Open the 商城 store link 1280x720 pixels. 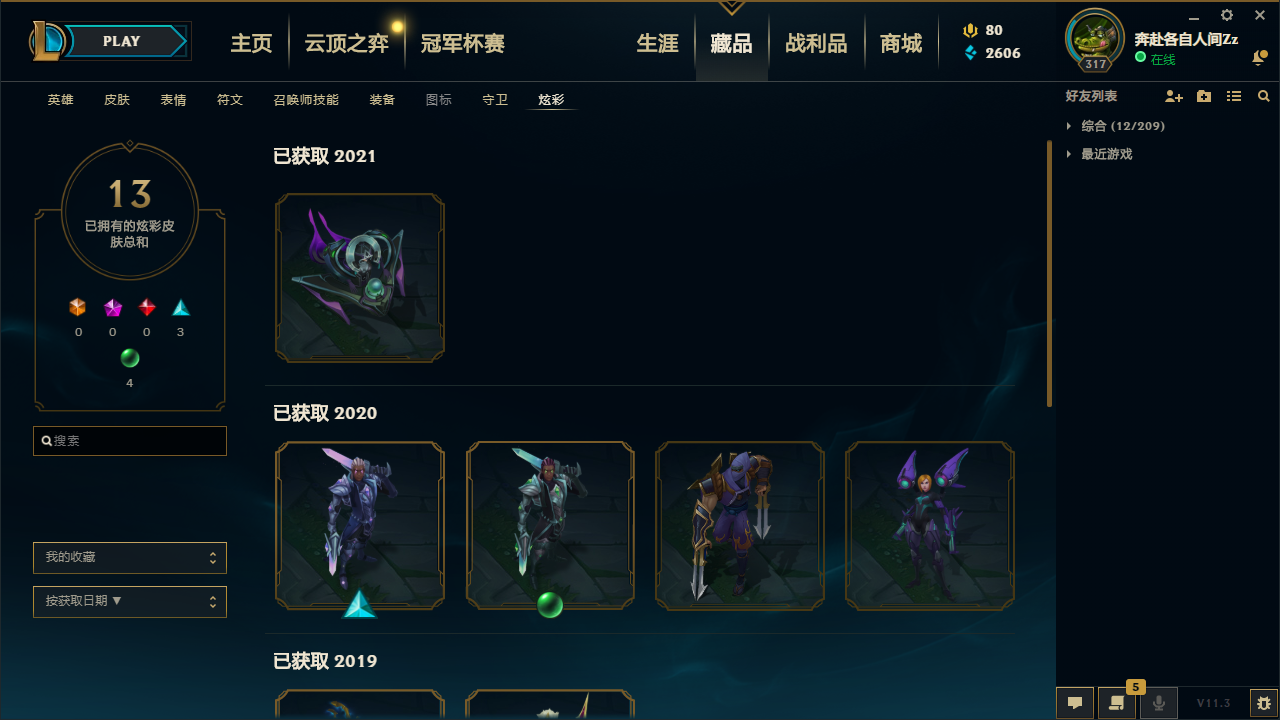pyautogui.click(x=901, y=44)
